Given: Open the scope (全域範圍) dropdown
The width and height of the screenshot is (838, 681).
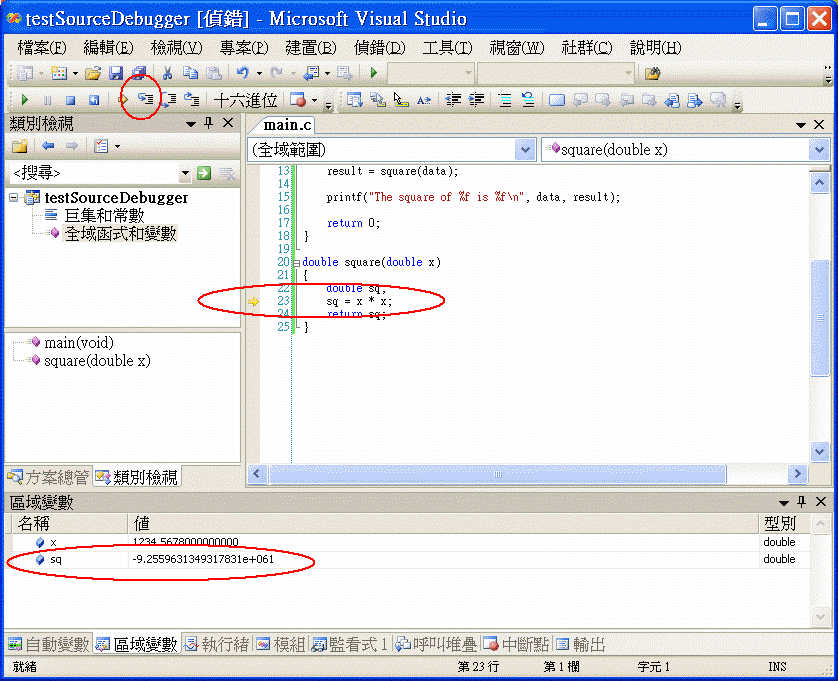Looking at the screenshot, I should click(x=525, y=150).
